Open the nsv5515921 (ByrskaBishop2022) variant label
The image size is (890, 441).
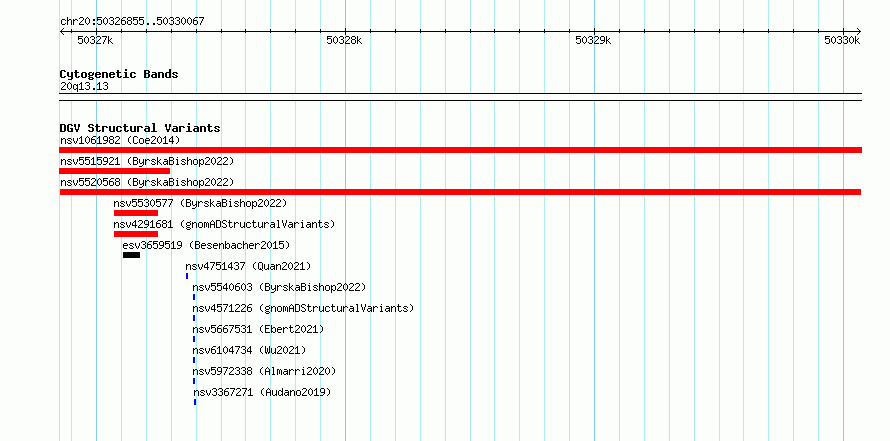point(147,161)
